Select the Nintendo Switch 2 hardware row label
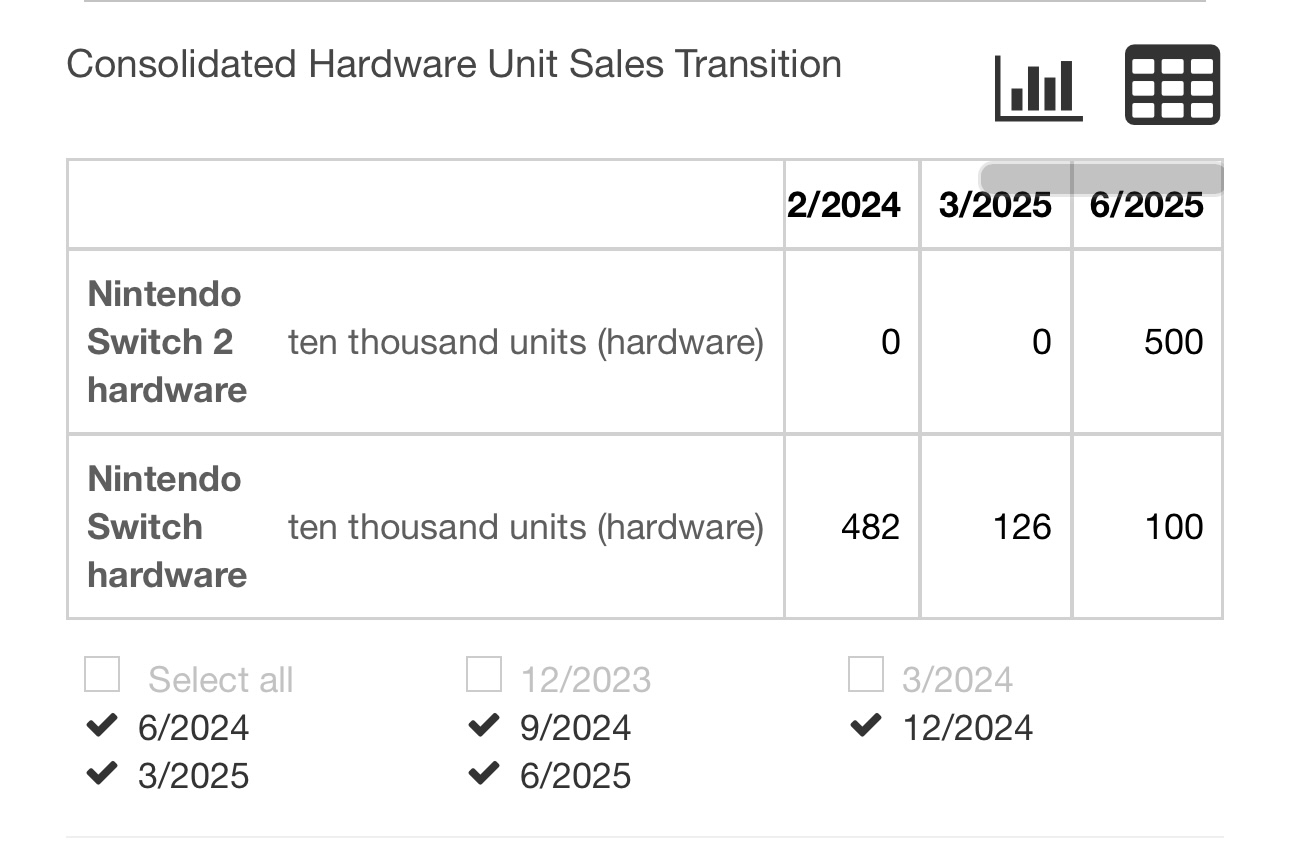The image size is (1290, 862). (x=167, y=342)
